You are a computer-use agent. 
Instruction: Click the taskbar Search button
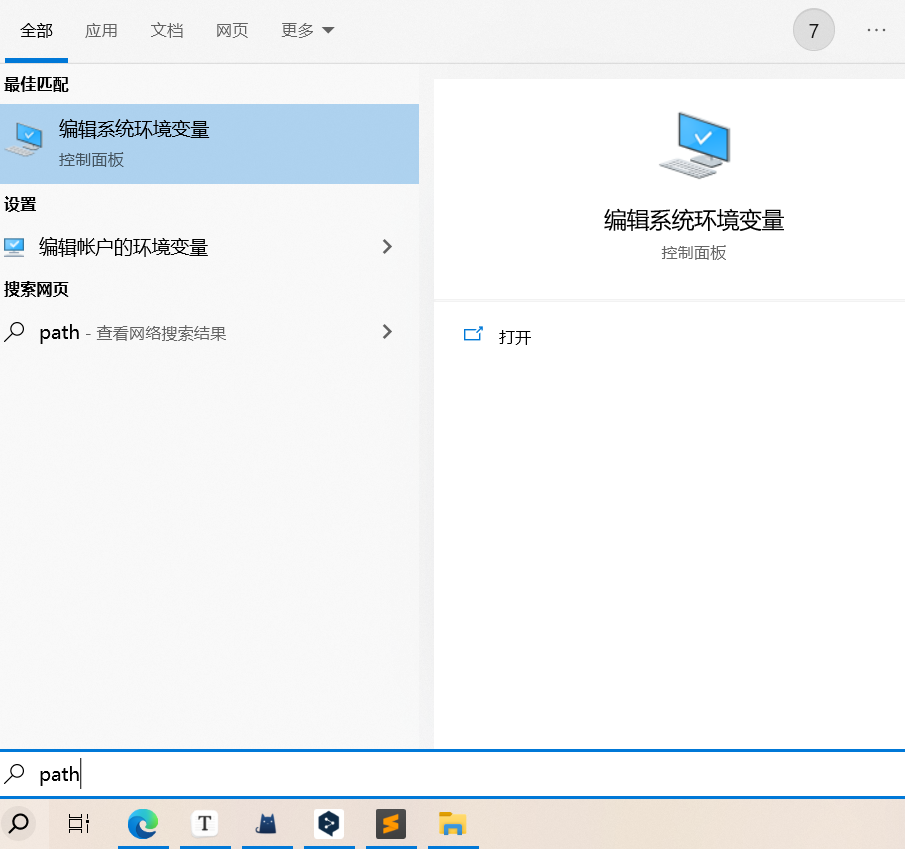point(18,823)
